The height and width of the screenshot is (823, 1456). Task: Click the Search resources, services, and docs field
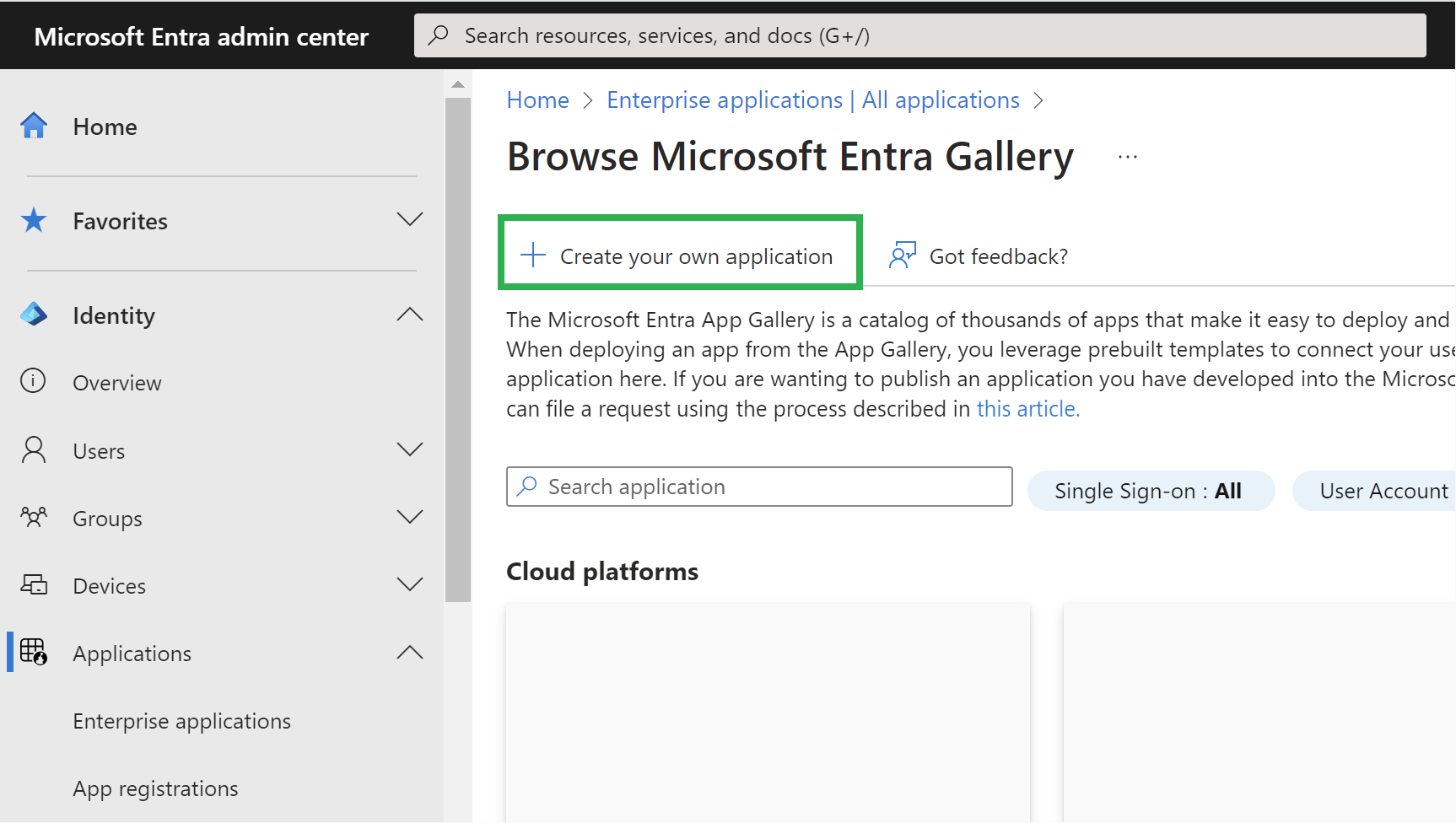(919, 35)
